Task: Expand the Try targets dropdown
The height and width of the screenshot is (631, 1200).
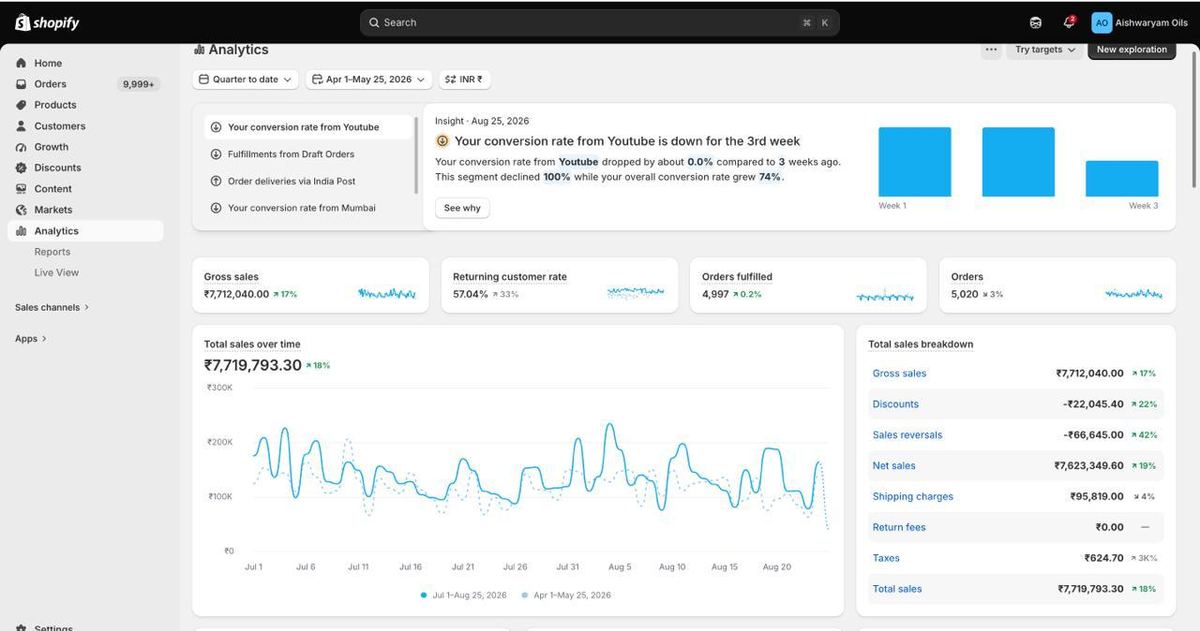Action: coord(1045,49)
